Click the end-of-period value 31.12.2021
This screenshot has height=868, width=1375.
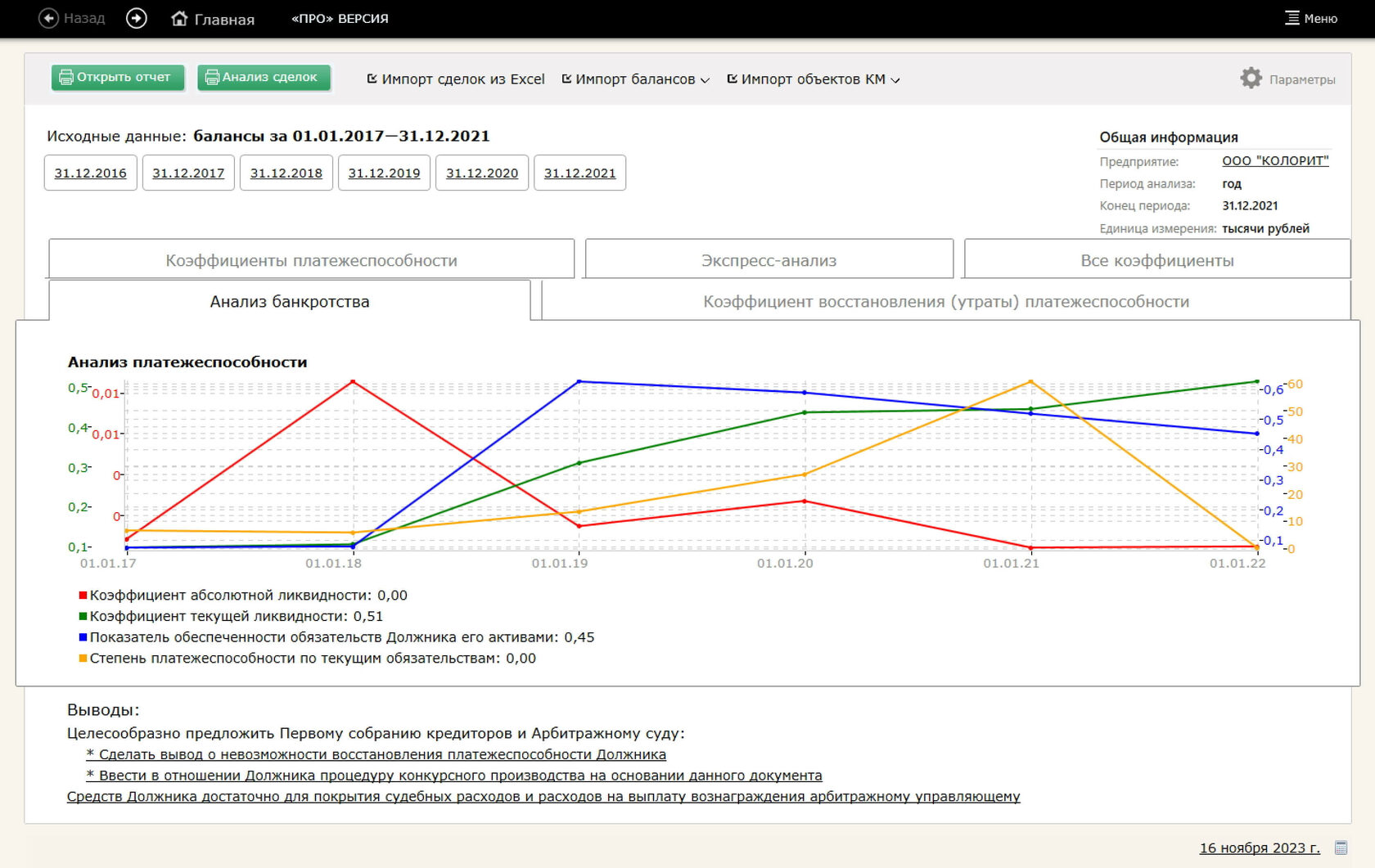(x=1250, y=205)
